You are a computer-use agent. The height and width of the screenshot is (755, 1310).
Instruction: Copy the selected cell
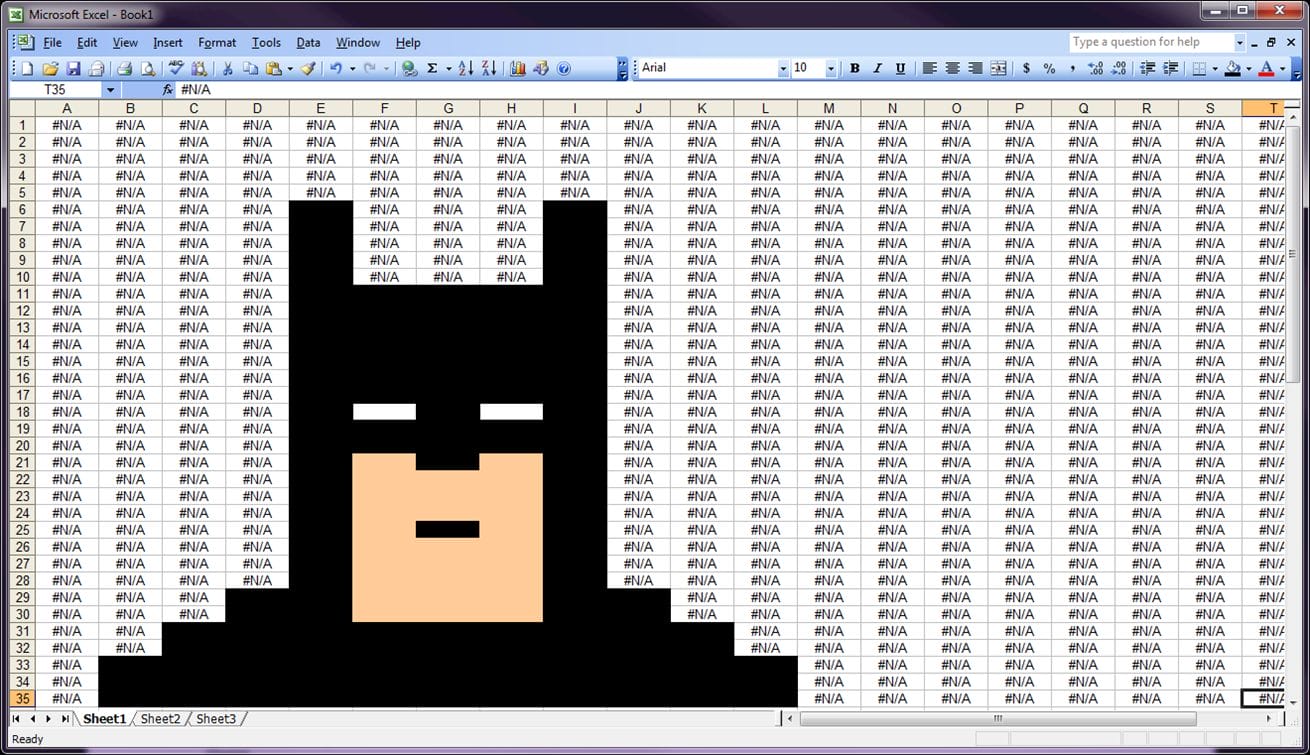249,68
